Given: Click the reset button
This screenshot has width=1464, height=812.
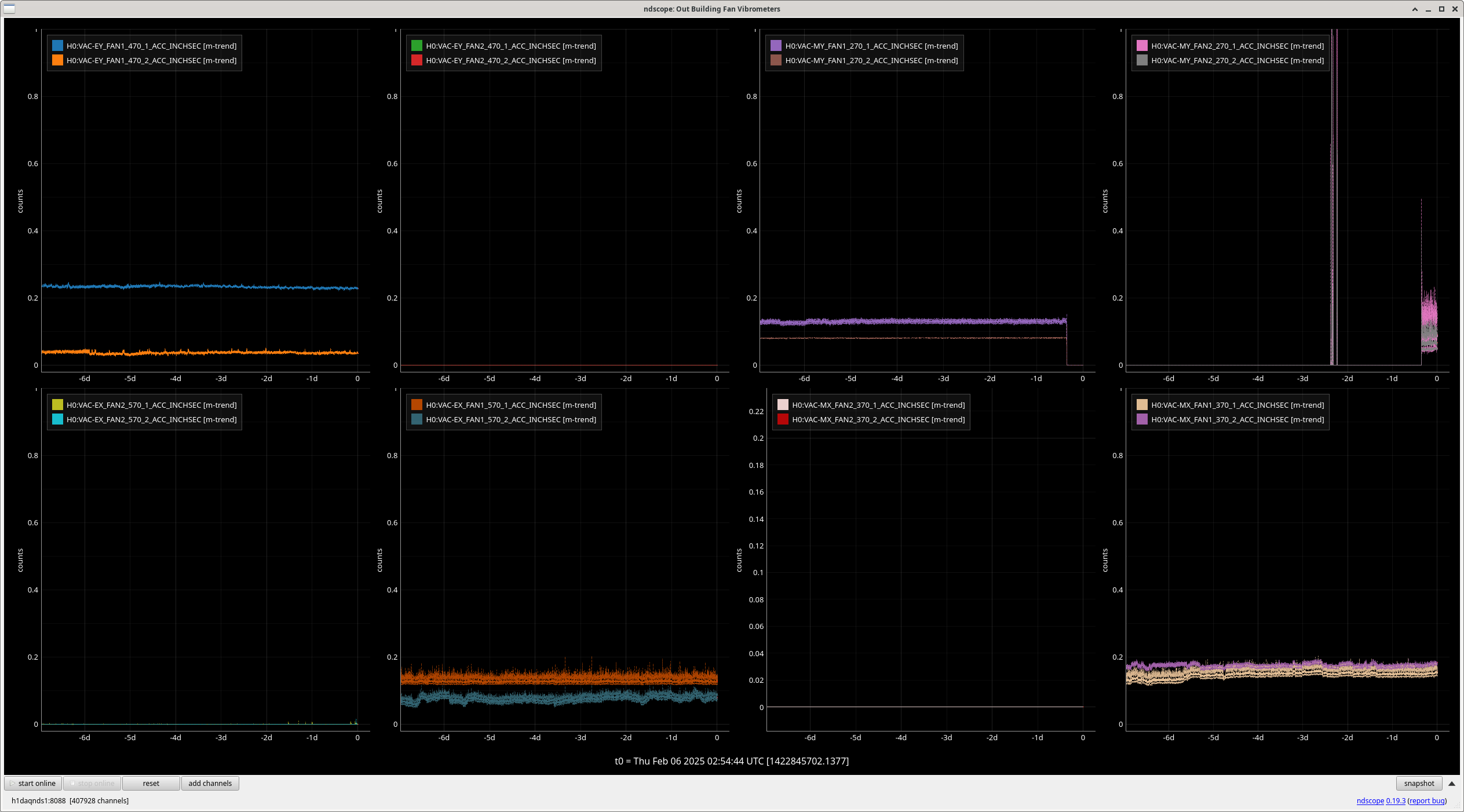Looking at the screenshot, I should point(151,783).
